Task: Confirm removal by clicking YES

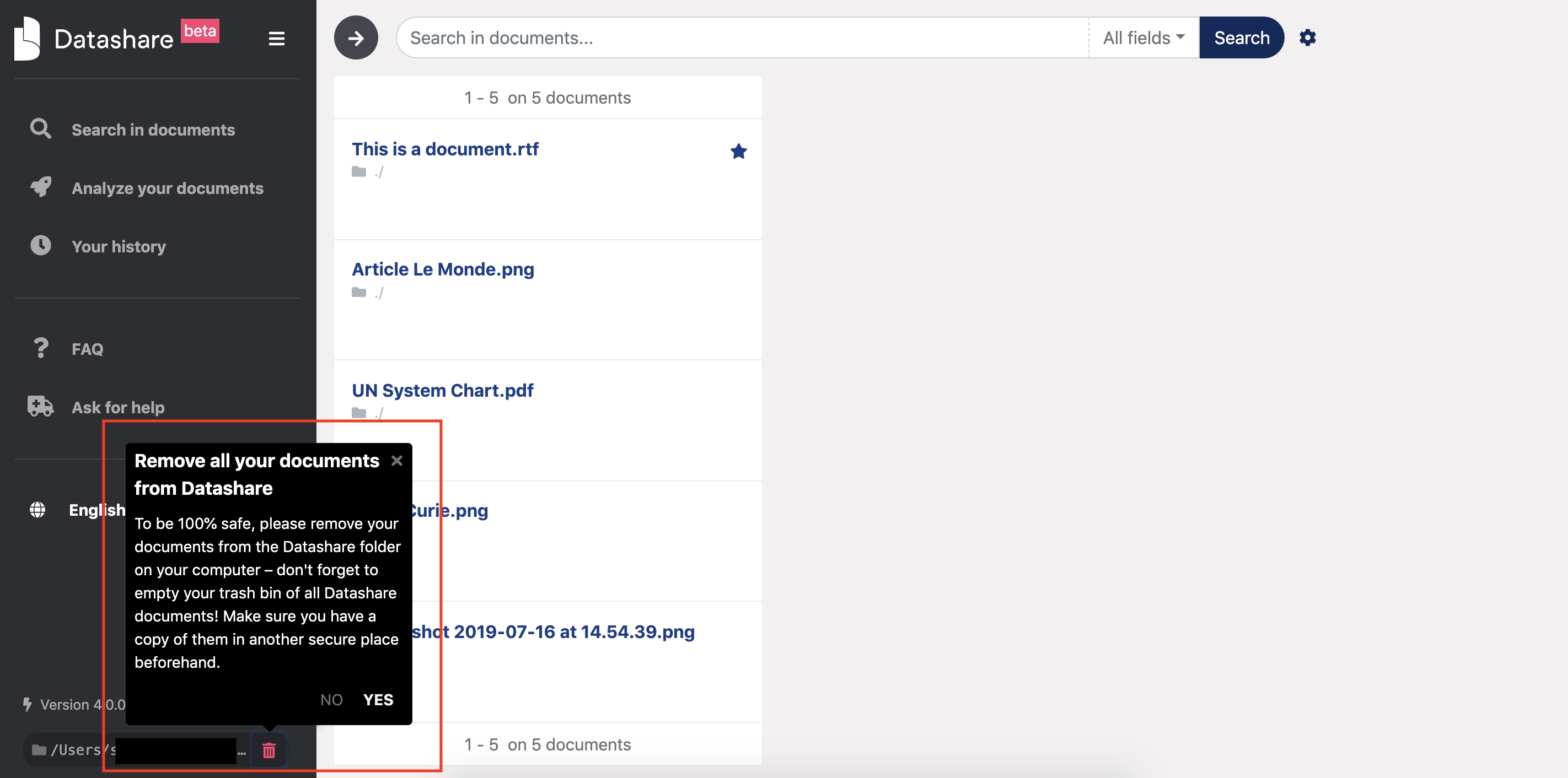Action: pyautogui.click(x=378, y=700)
